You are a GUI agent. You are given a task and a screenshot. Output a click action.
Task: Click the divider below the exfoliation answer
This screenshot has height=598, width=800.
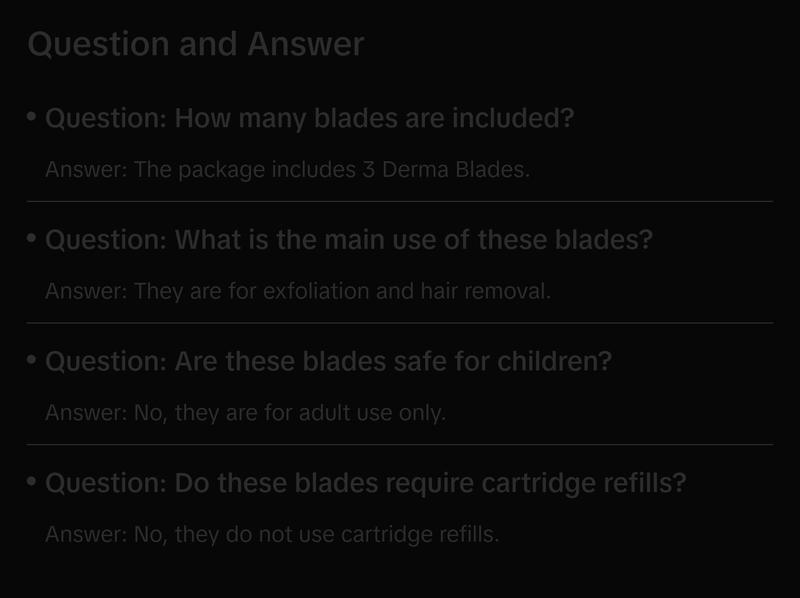(x=400, y=323)
